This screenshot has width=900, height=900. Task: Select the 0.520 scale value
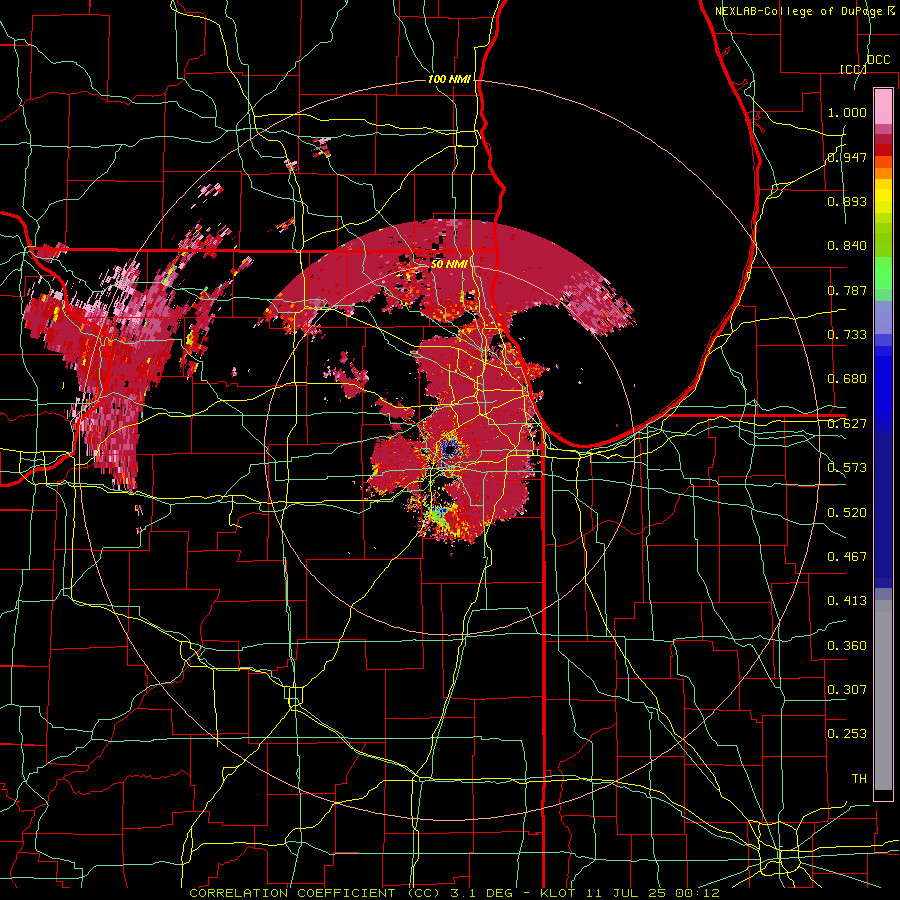coord(847,513)
